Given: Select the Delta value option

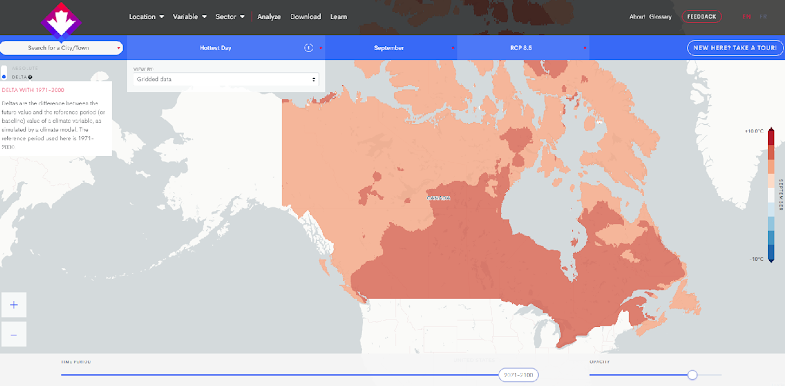Looking at the screenshot, I should click(20, 77).
